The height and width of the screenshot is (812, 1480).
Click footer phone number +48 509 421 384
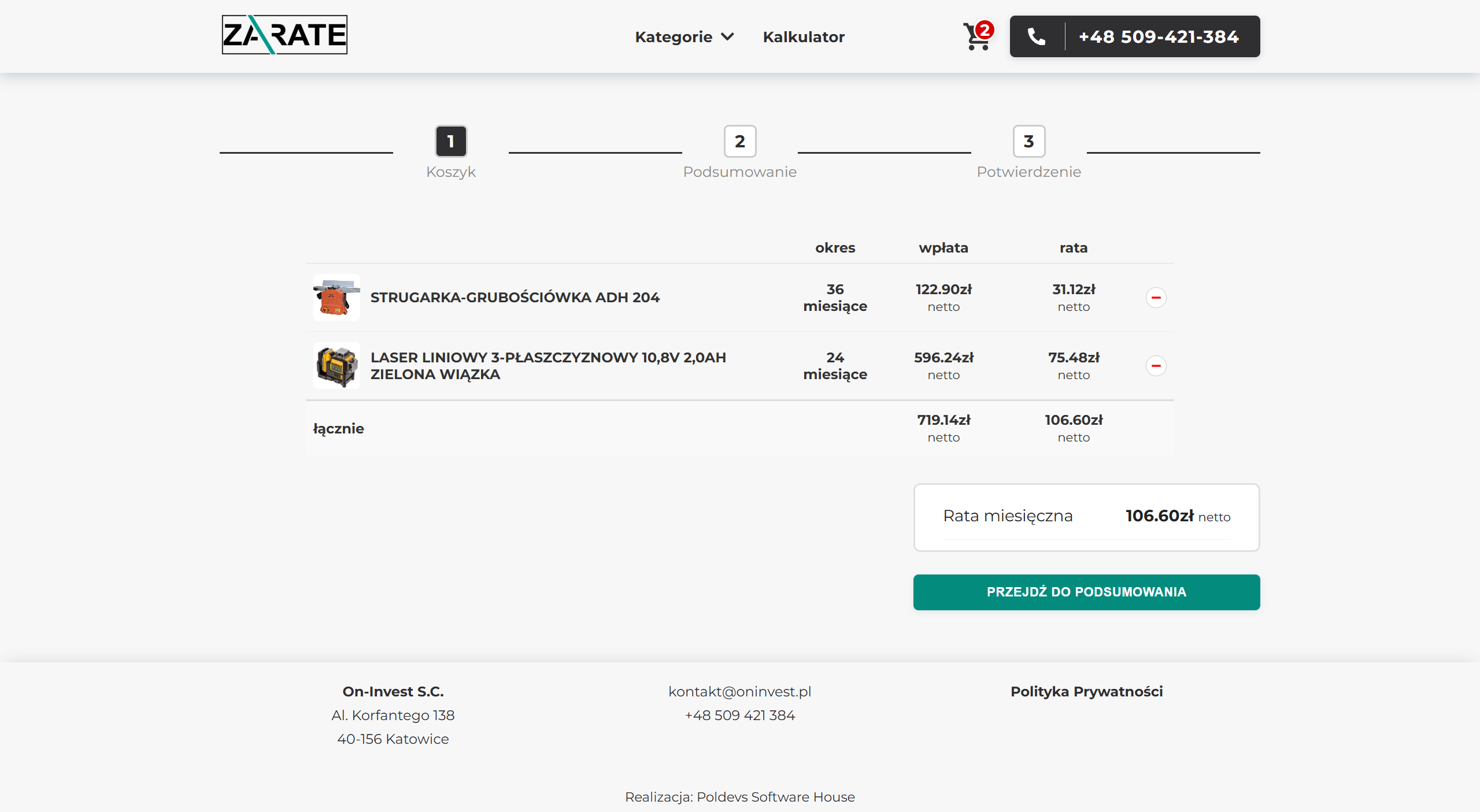(740, 715)
